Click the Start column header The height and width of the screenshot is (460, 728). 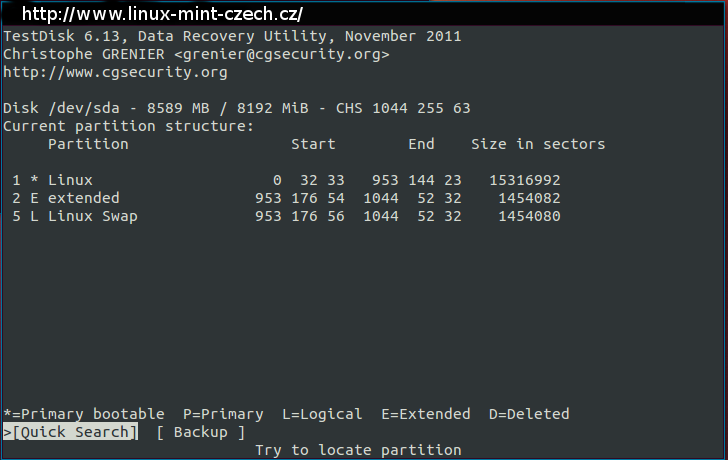[313, 144]
